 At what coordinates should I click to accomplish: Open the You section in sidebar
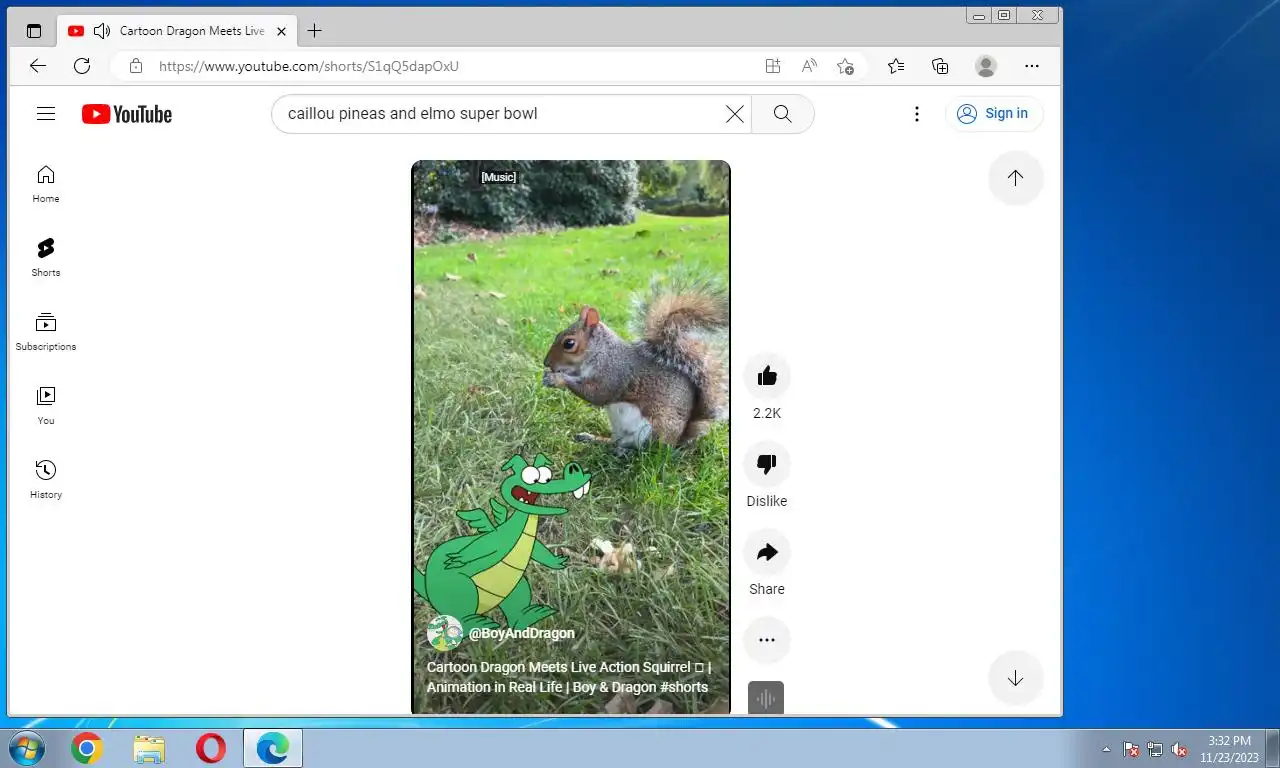coord(46,406)
